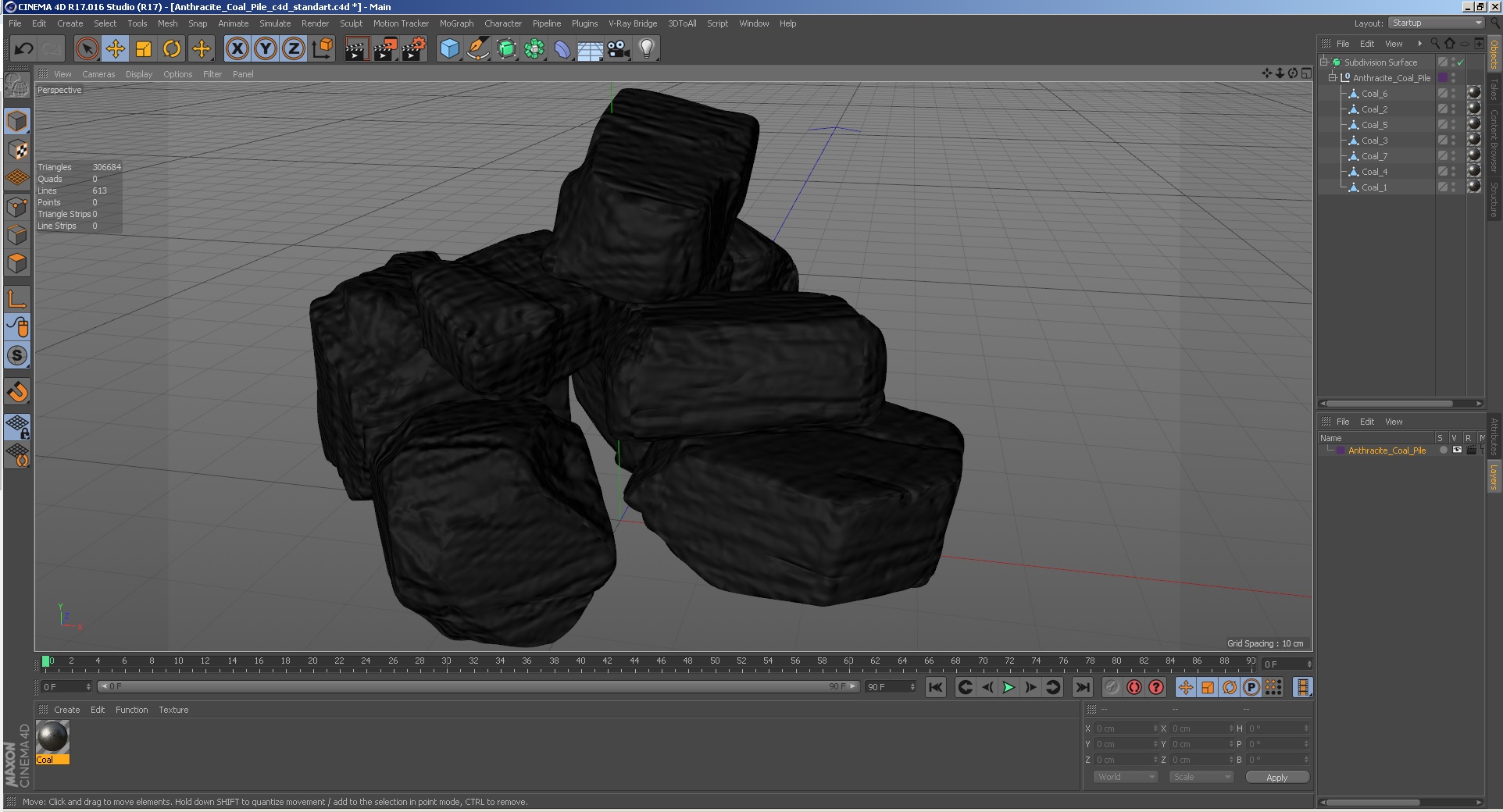Open the Scale mode dropdown
Viewport: 1503px width, 812px height.
(x=1201, y=777)
